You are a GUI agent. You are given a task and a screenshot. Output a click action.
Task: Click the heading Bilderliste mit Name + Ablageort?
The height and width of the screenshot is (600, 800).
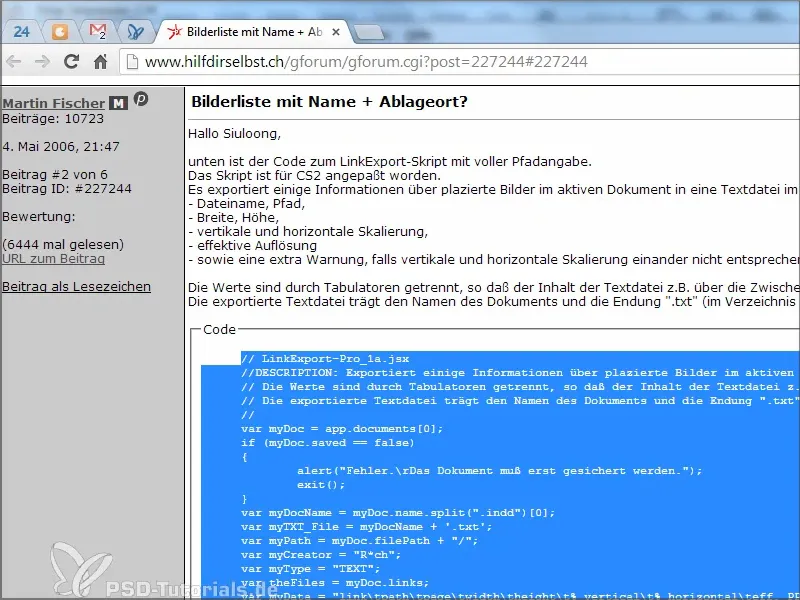(329, 102)
